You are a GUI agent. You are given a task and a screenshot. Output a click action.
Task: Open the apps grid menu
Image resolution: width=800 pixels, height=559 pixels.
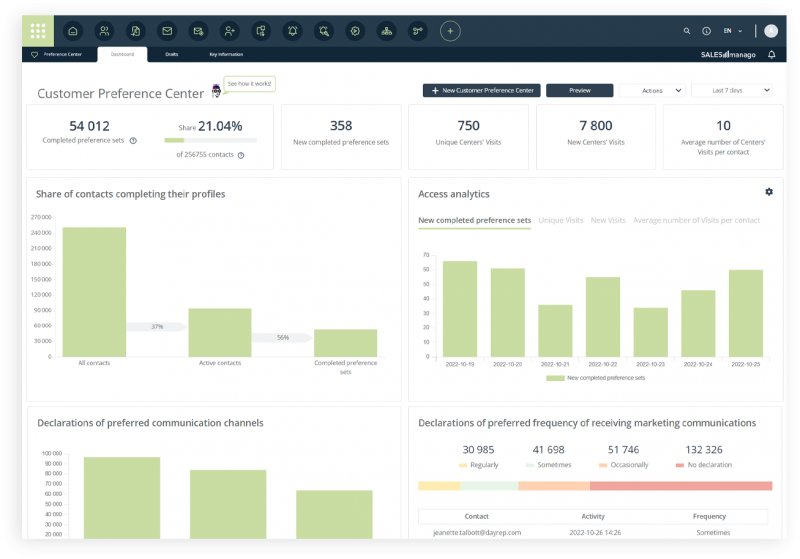[x=38, y=31]
